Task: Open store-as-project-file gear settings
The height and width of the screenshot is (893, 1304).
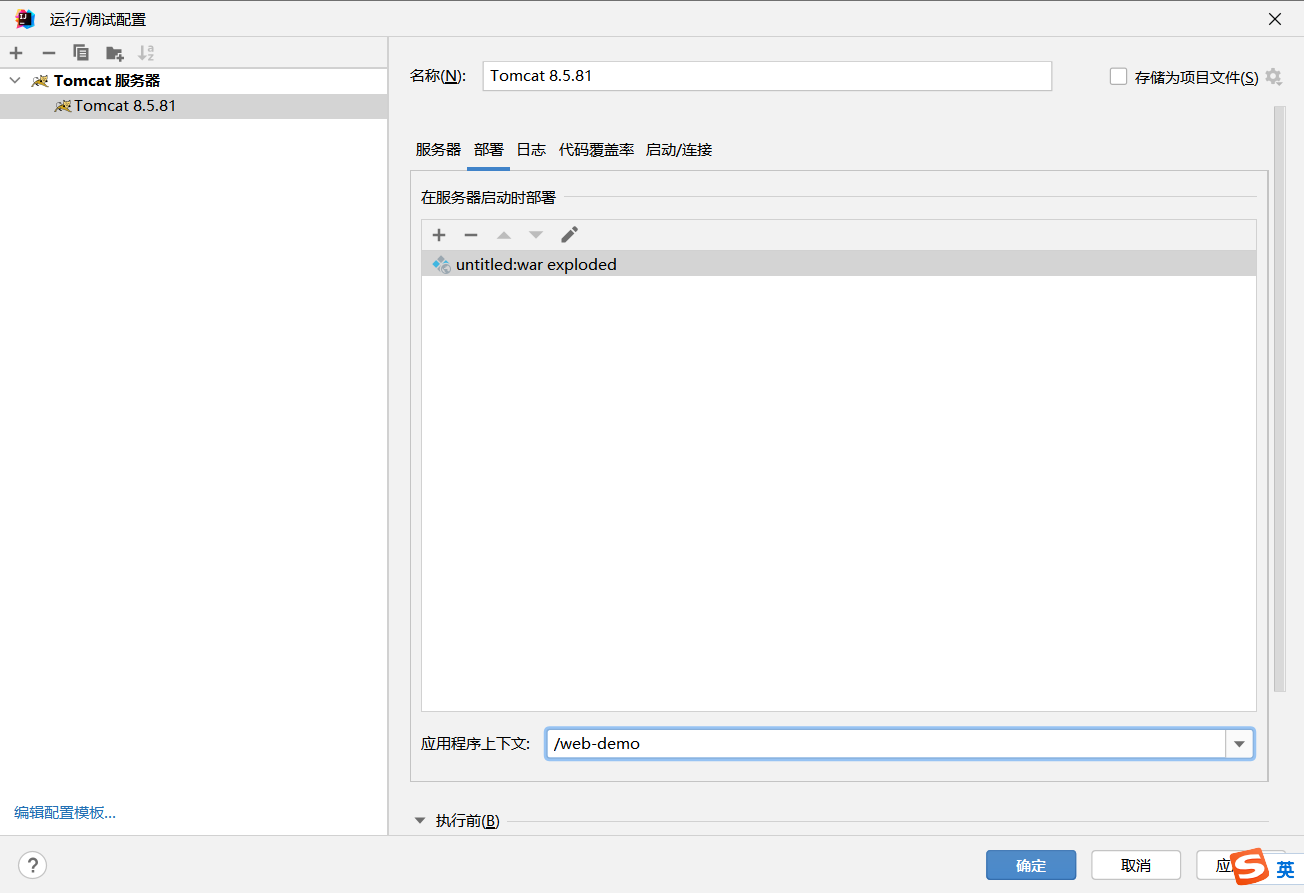Action: click(1273, 76)
